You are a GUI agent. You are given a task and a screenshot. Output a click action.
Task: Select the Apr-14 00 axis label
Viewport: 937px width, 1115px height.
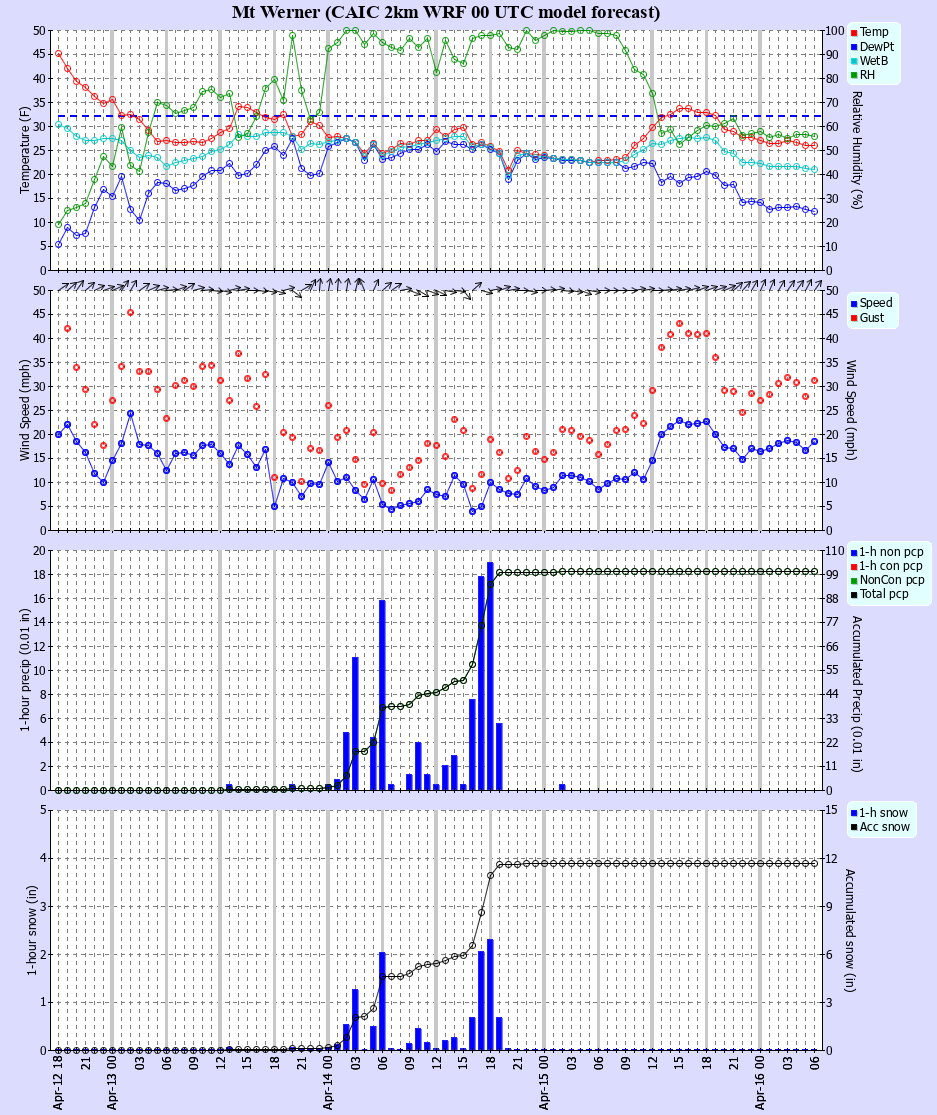click(x=330, y=1080)
